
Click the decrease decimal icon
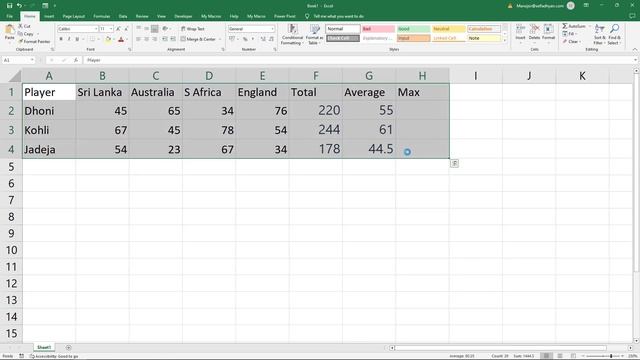(x=271, y=39)
